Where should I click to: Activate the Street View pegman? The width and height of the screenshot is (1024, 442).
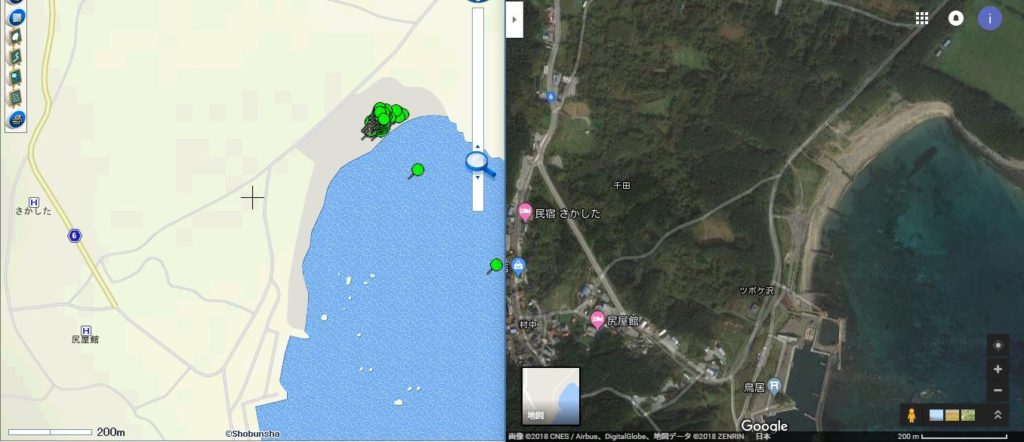click(912, 415)
